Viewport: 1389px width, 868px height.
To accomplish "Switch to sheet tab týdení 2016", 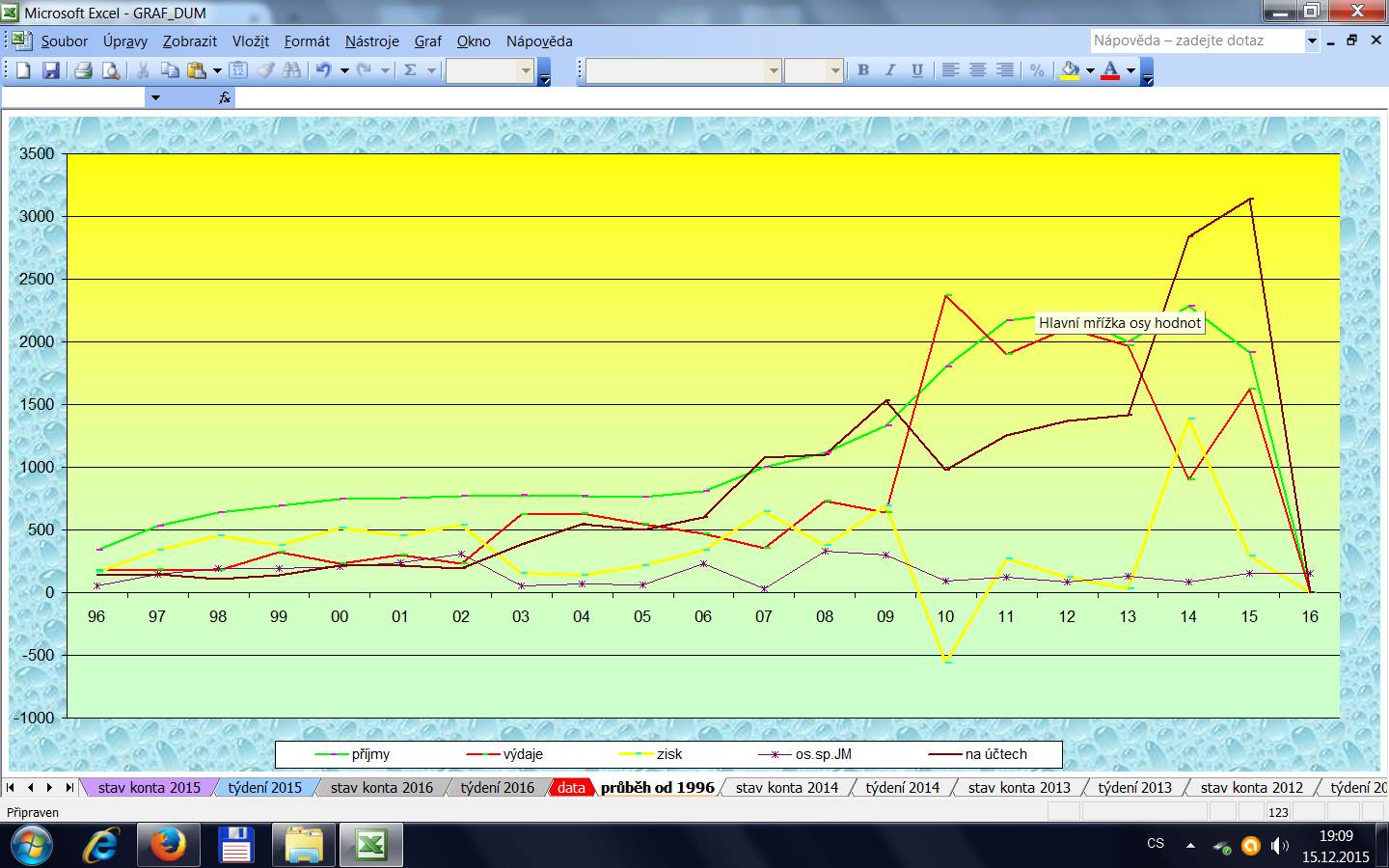I will (x=498, y=788).
